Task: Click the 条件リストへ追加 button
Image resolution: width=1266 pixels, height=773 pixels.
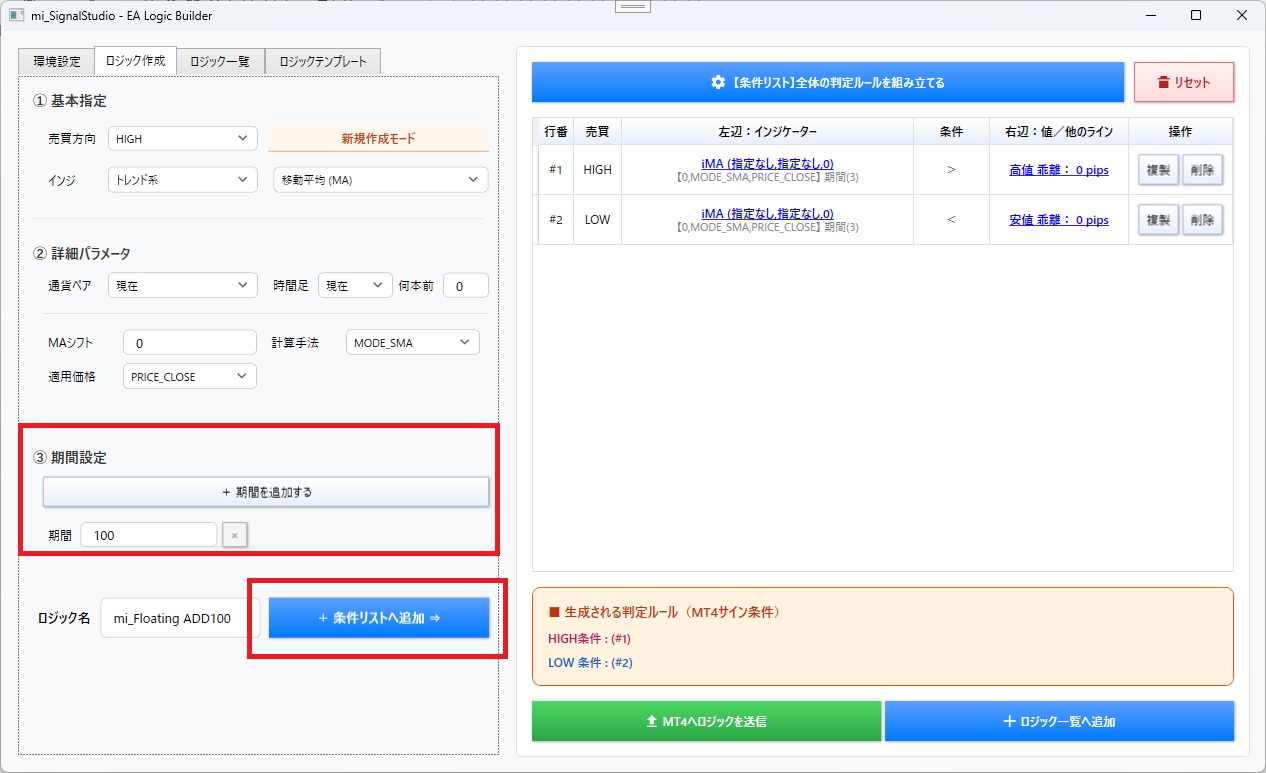Action: (379, 618)
